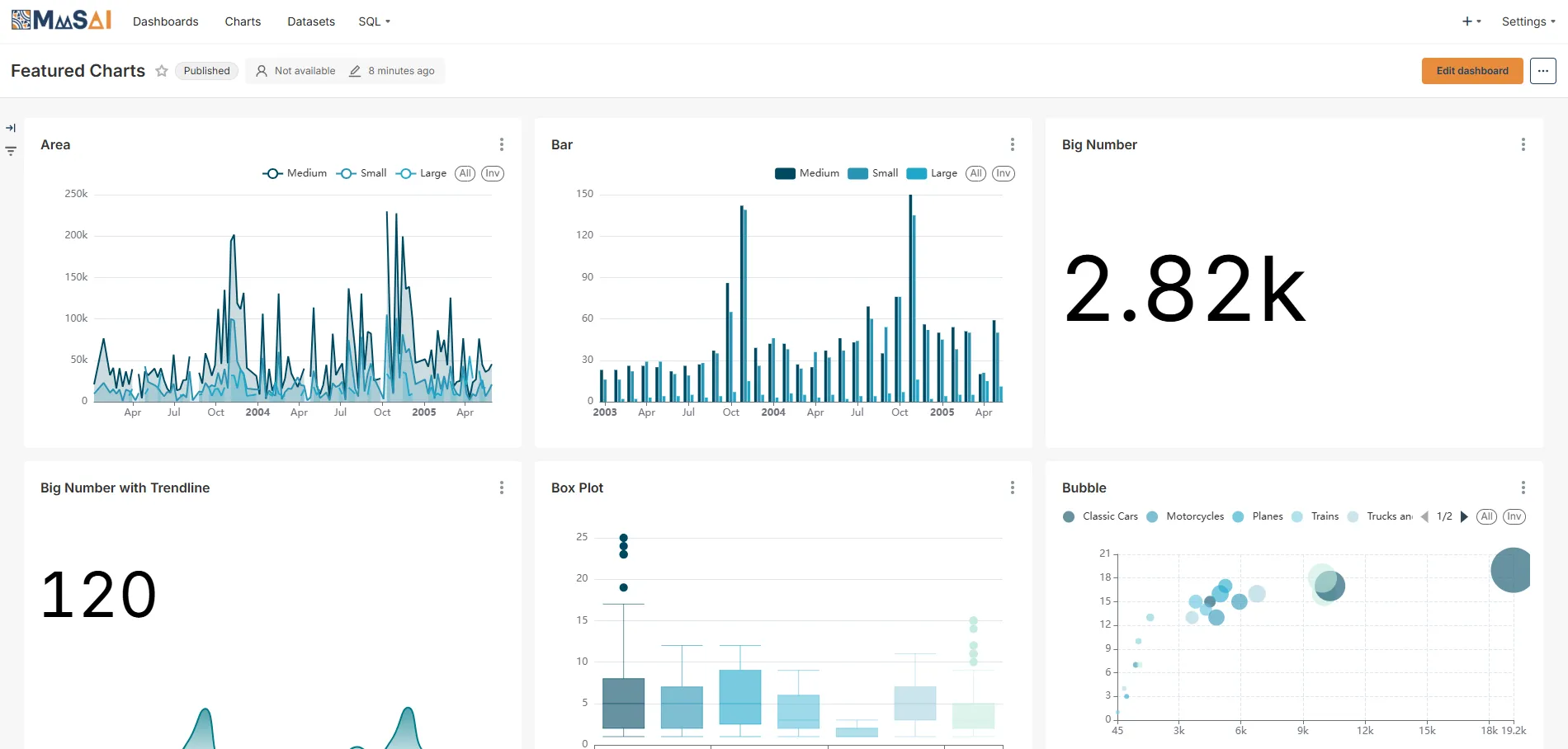Toggle Medium series in Bar legend

[807, 173]
